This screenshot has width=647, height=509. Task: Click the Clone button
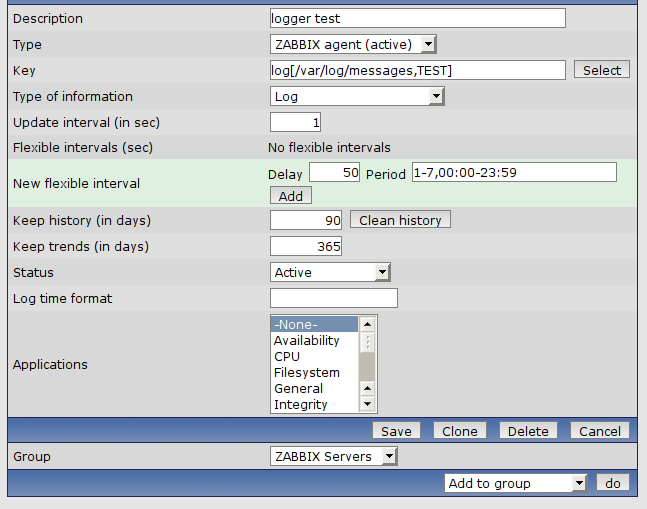point(460,431)
